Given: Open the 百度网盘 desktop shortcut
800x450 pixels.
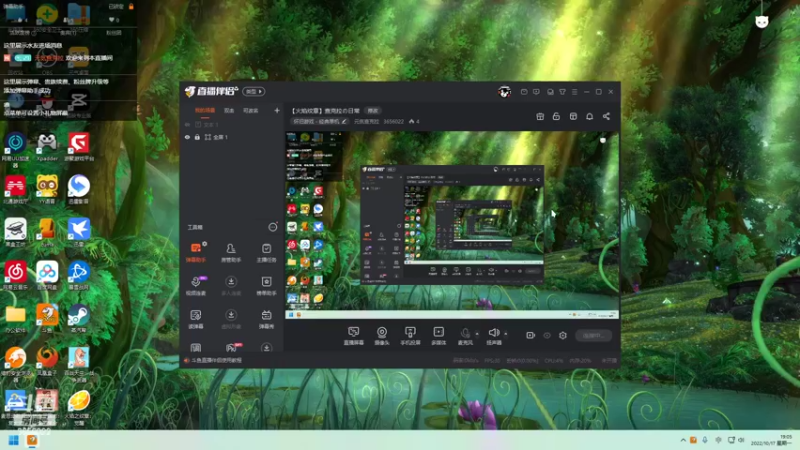Looking at the screenshot, I should tap(47, 276).
